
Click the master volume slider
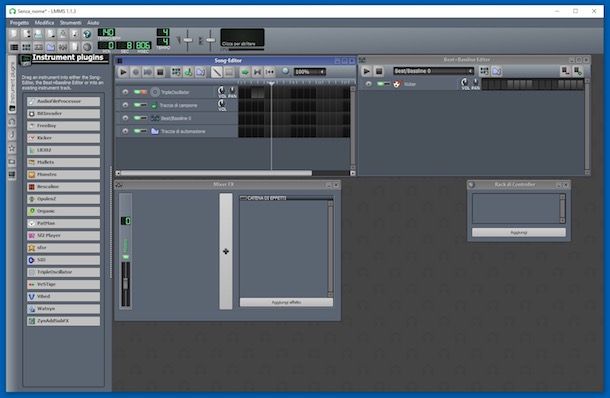tap(188, 40)
